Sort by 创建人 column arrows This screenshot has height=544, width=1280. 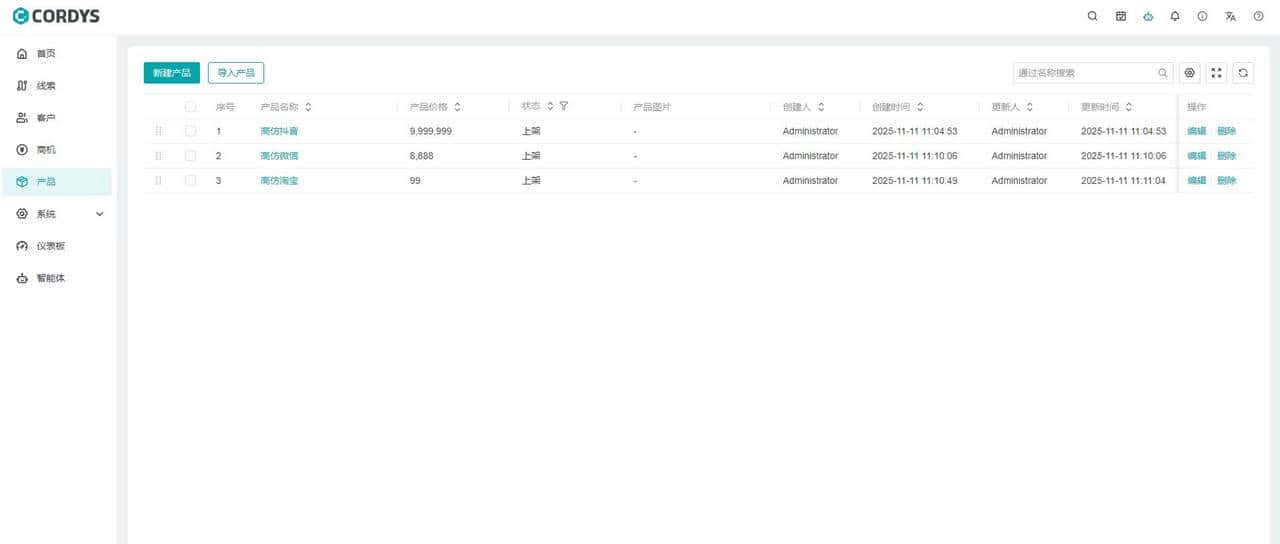point(821,106)
